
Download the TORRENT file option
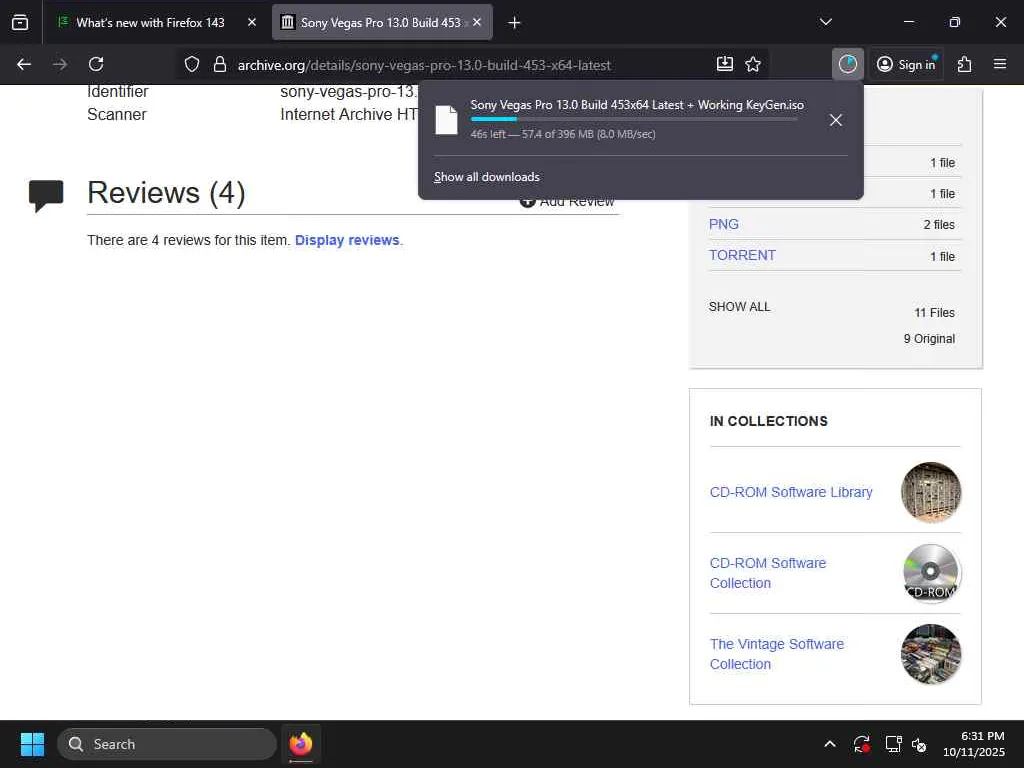(x=742, y=255)
